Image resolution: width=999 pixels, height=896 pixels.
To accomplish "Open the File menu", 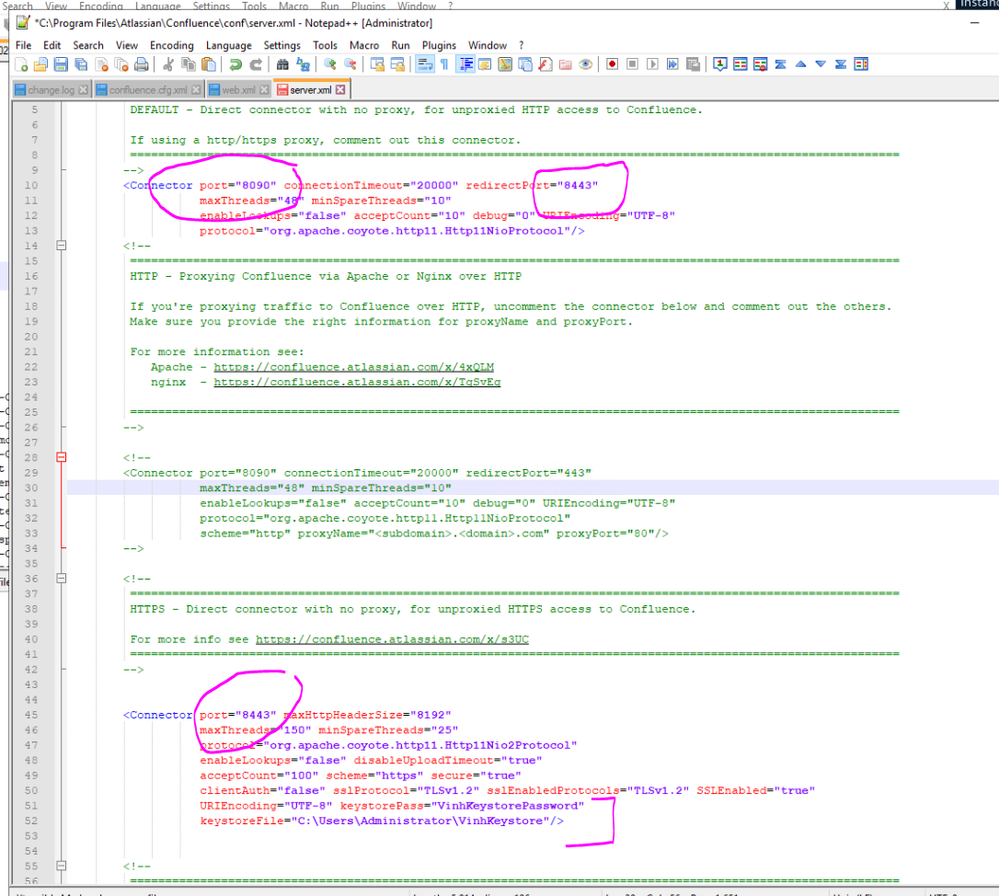I will coord(24,45).
